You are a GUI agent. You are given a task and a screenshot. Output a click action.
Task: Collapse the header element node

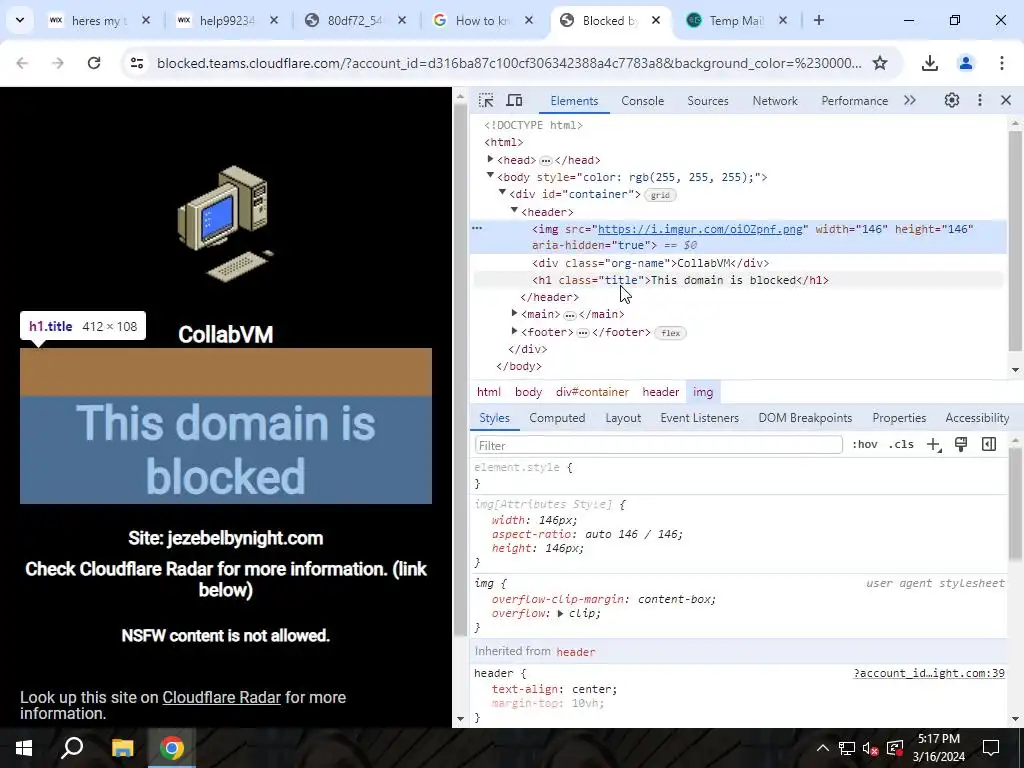[515, 210]
